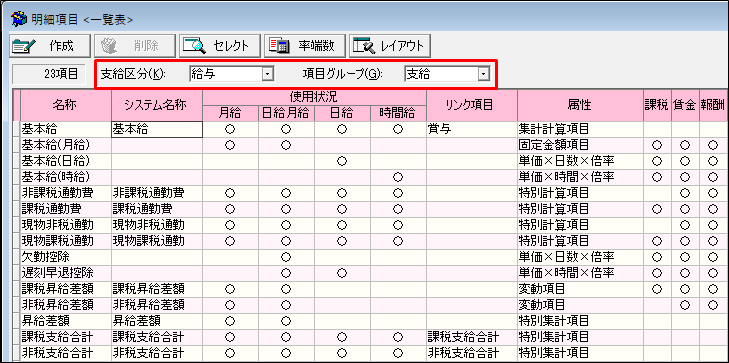
Task: Click the 報酬 column header
Action: point(713,106)
